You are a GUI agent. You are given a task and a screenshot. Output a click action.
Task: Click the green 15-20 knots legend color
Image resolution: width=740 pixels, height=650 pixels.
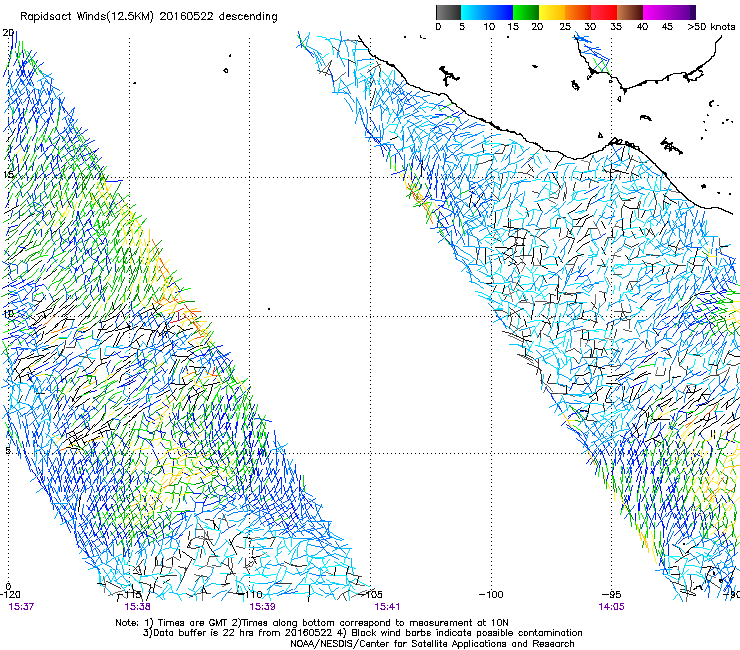coord(526,12)
